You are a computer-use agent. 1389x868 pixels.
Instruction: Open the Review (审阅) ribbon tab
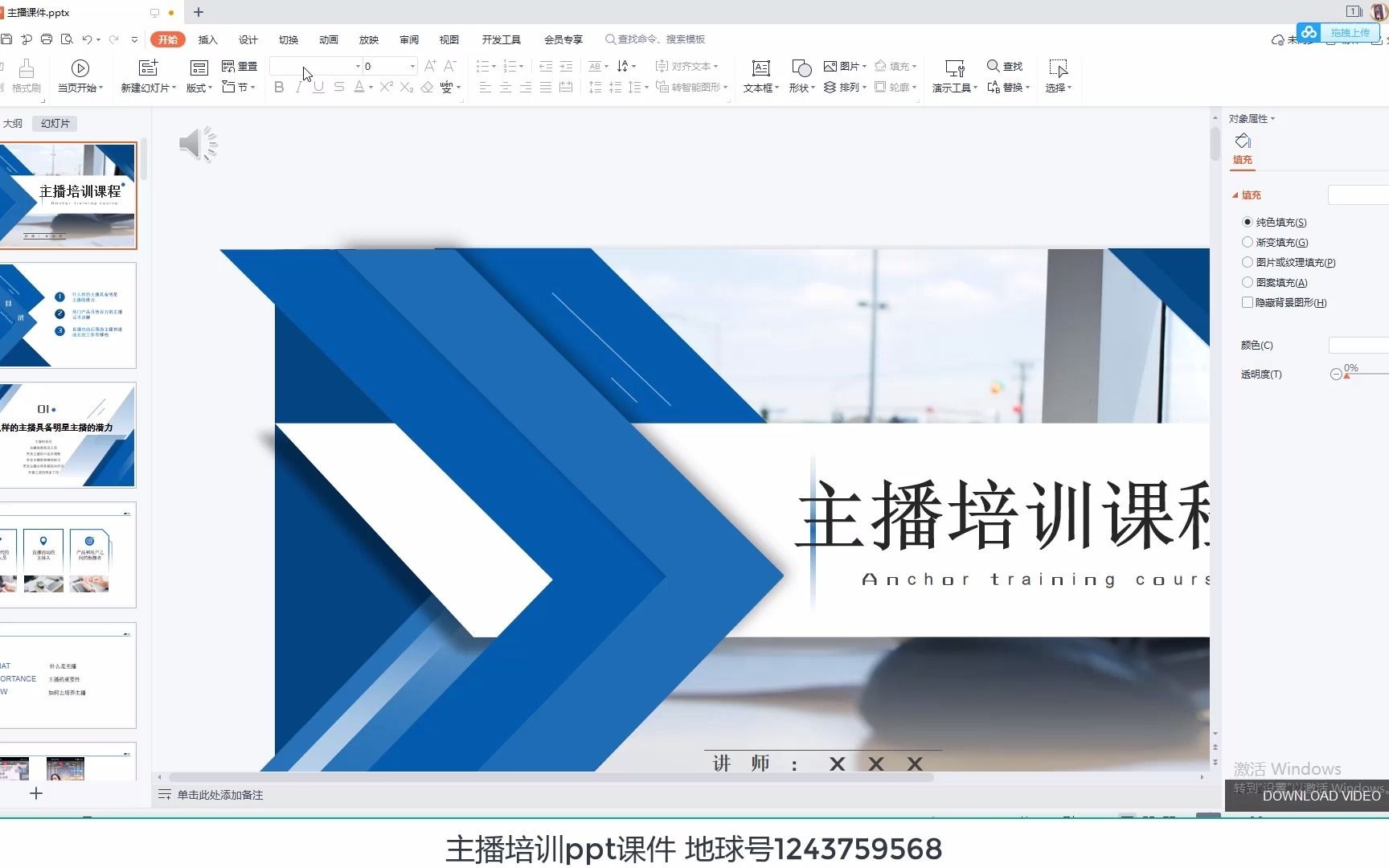[x=409, y=39]
